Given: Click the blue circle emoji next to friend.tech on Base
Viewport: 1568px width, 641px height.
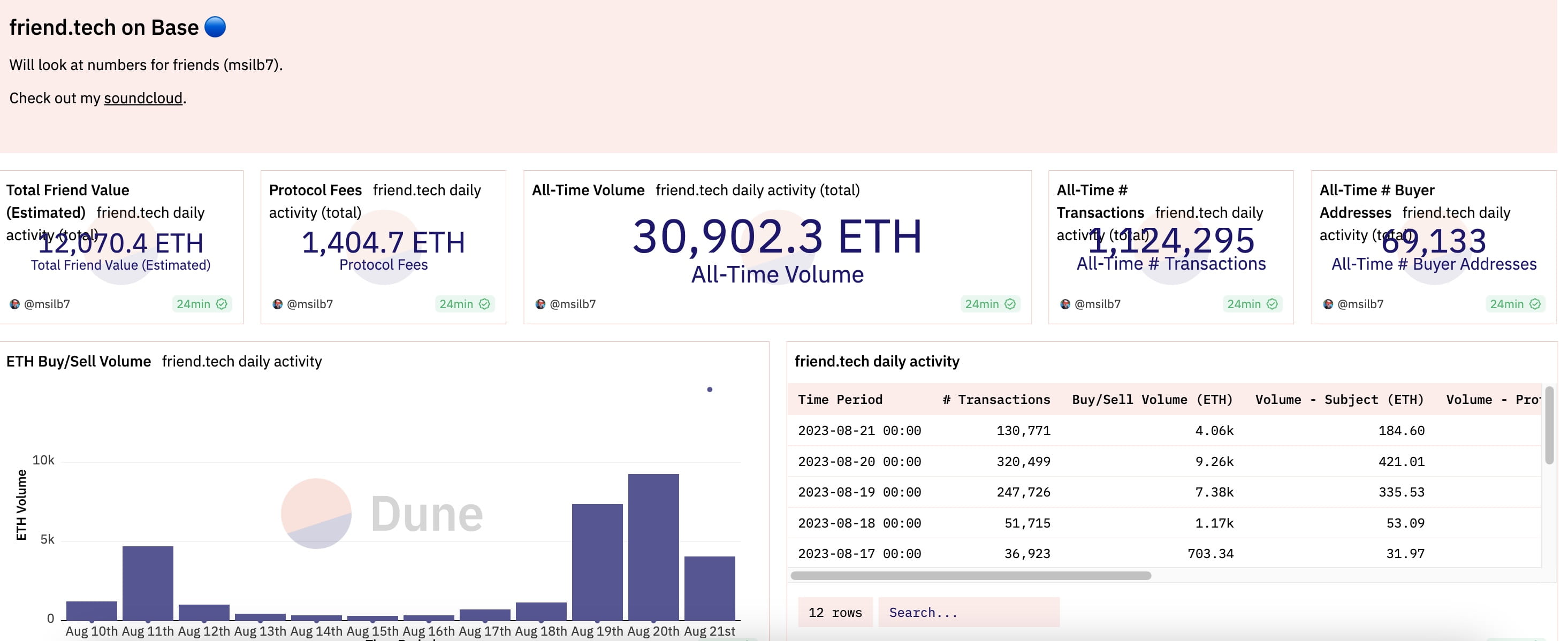Looking at the screenshot, I should coord(215,27).
